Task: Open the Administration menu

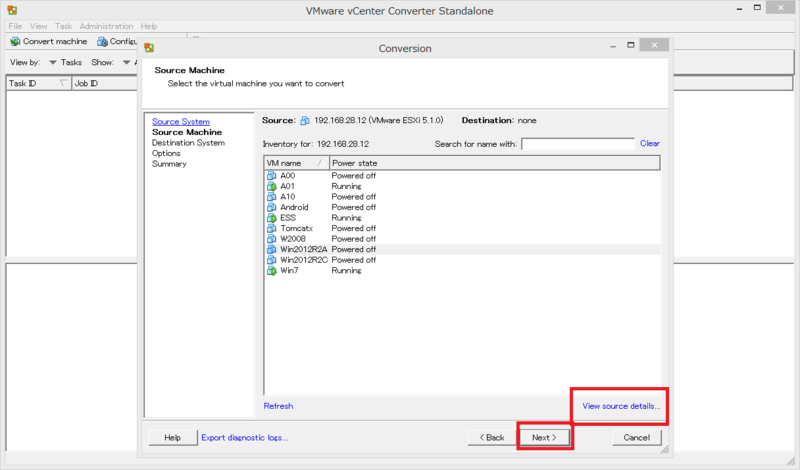Action: 106,26
